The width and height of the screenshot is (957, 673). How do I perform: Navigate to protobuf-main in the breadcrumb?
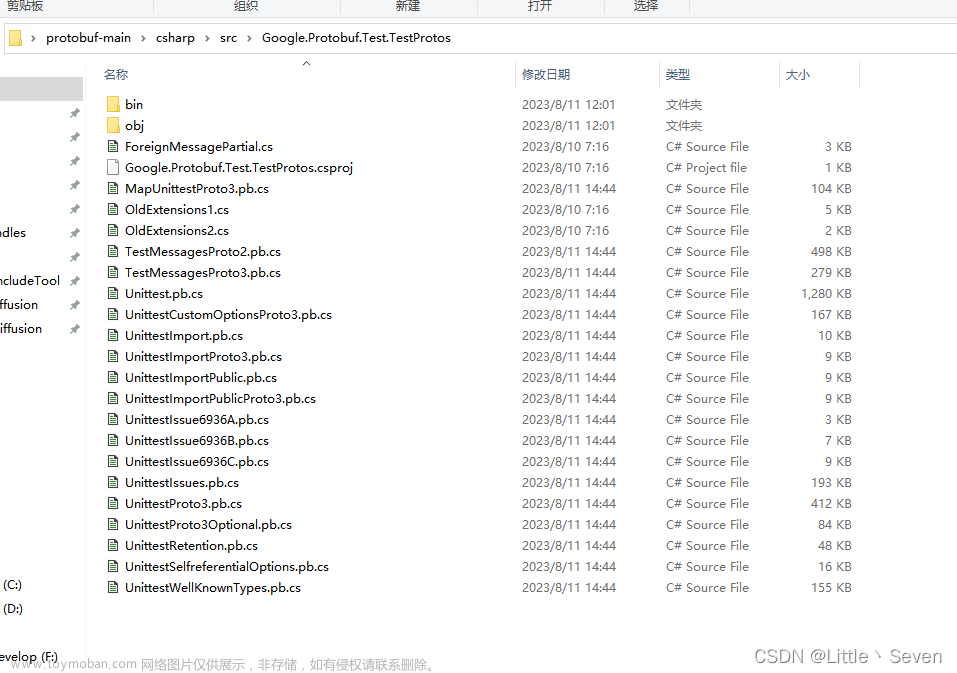pyautogui.click(x=88, y=38)
